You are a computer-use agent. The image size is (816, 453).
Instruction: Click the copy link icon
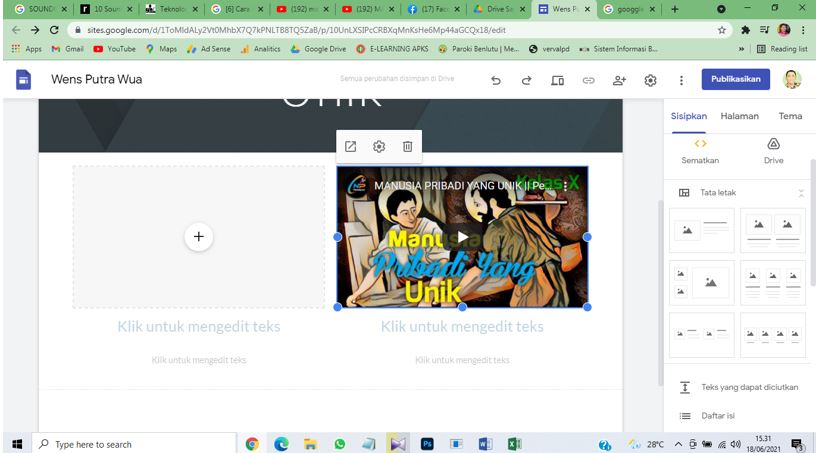[588, 80]
